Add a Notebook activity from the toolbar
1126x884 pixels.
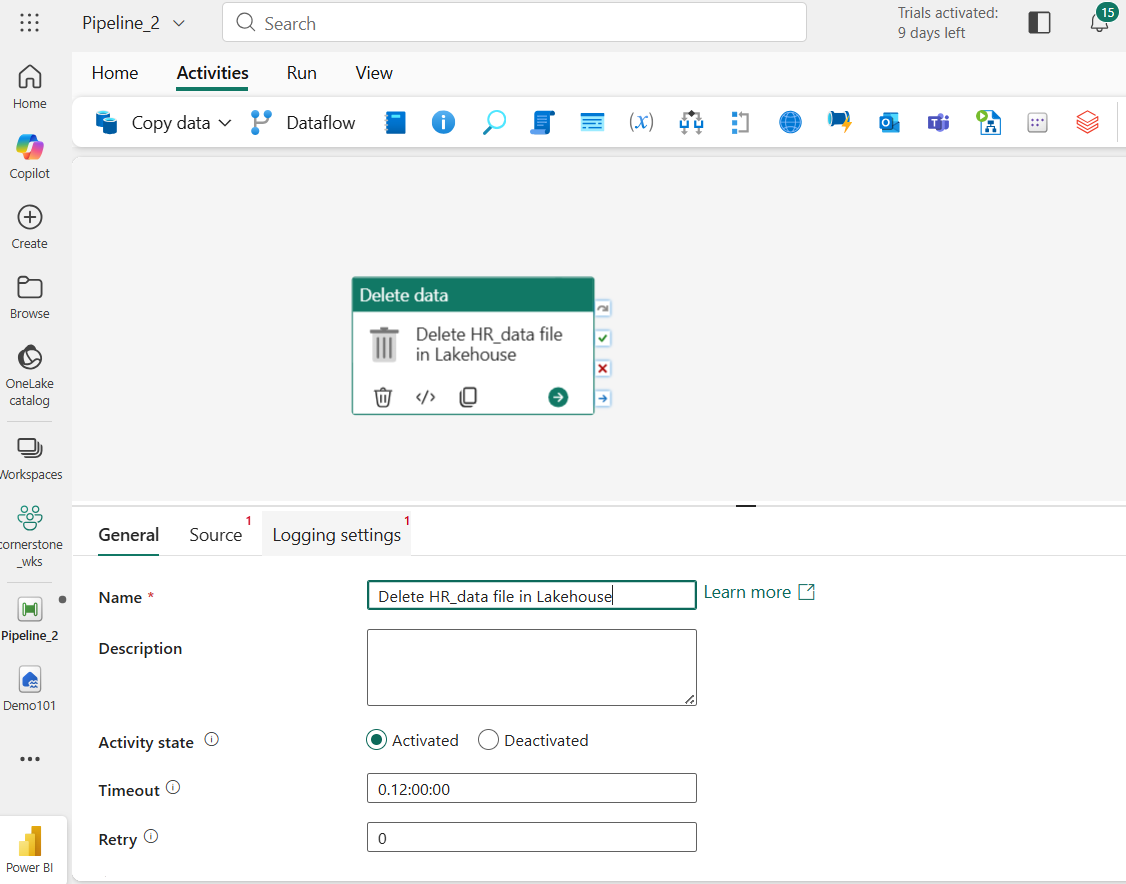point(396,123)
